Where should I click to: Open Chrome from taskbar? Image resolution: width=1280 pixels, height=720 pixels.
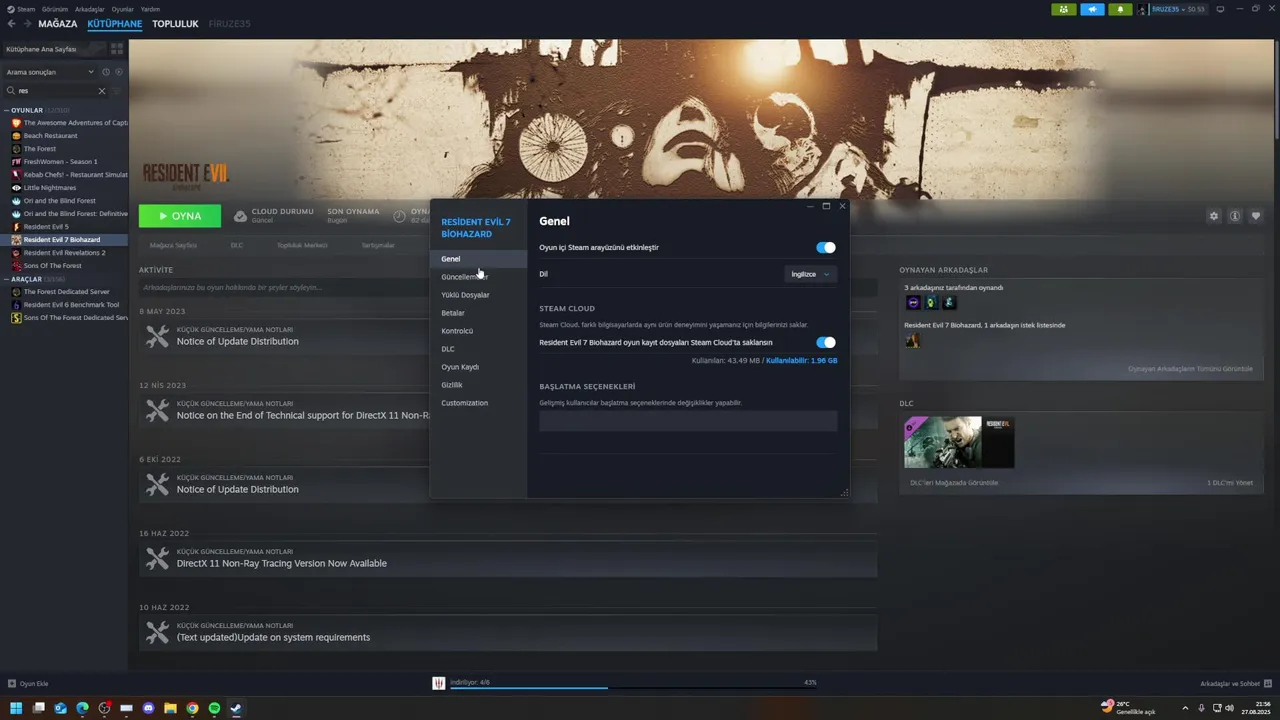192,708
